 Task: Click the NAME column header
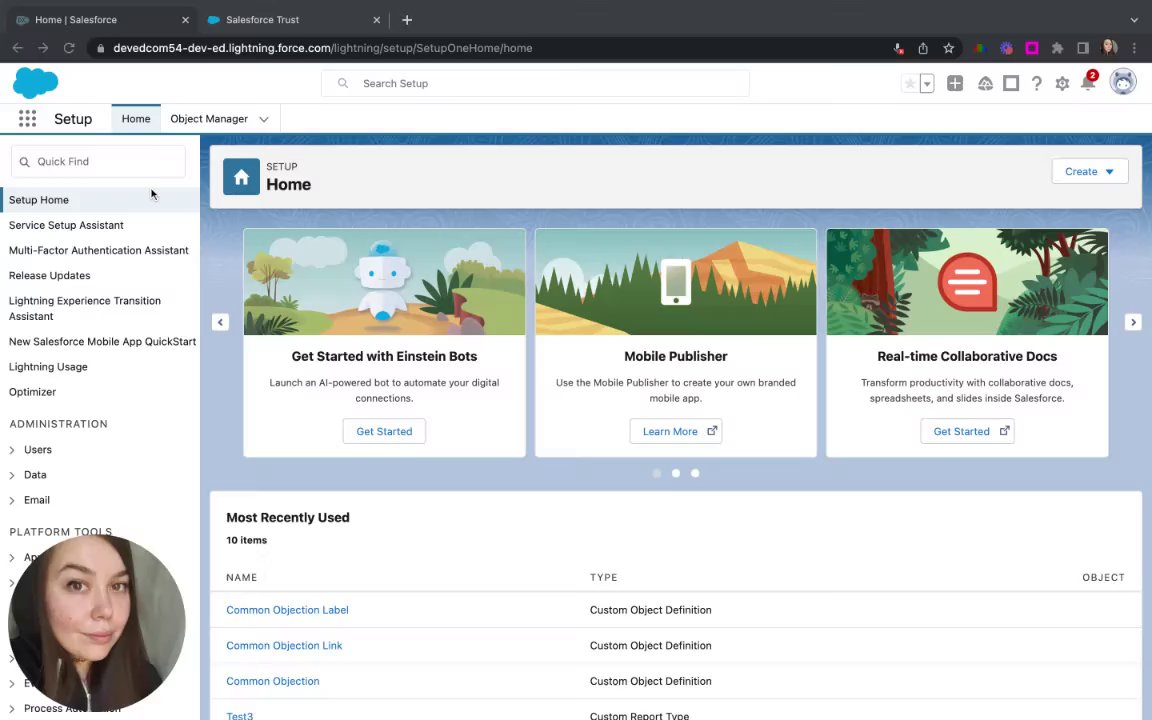click(242, 577)
